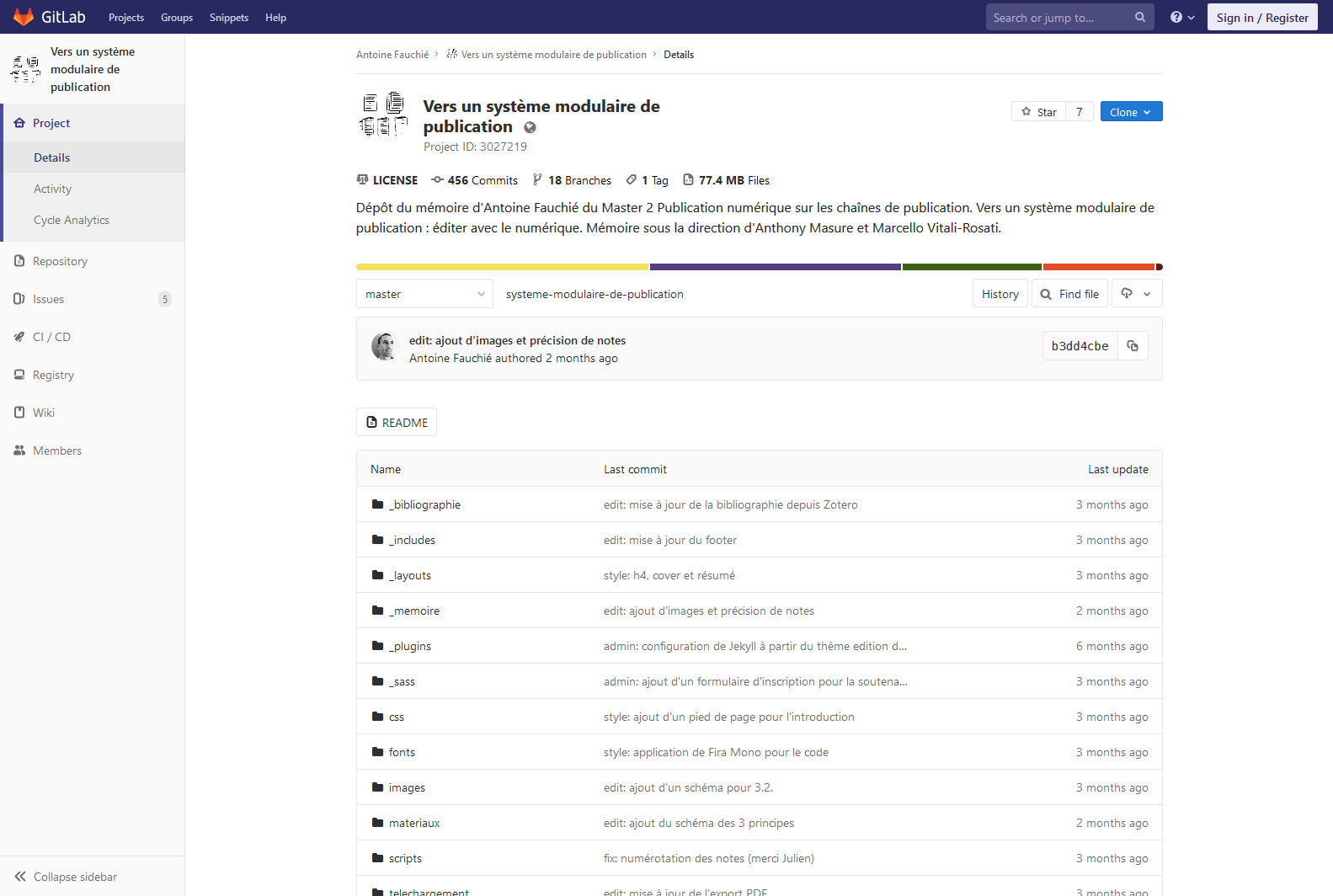Click Sign in / Register

click(x=1261, y=18)
